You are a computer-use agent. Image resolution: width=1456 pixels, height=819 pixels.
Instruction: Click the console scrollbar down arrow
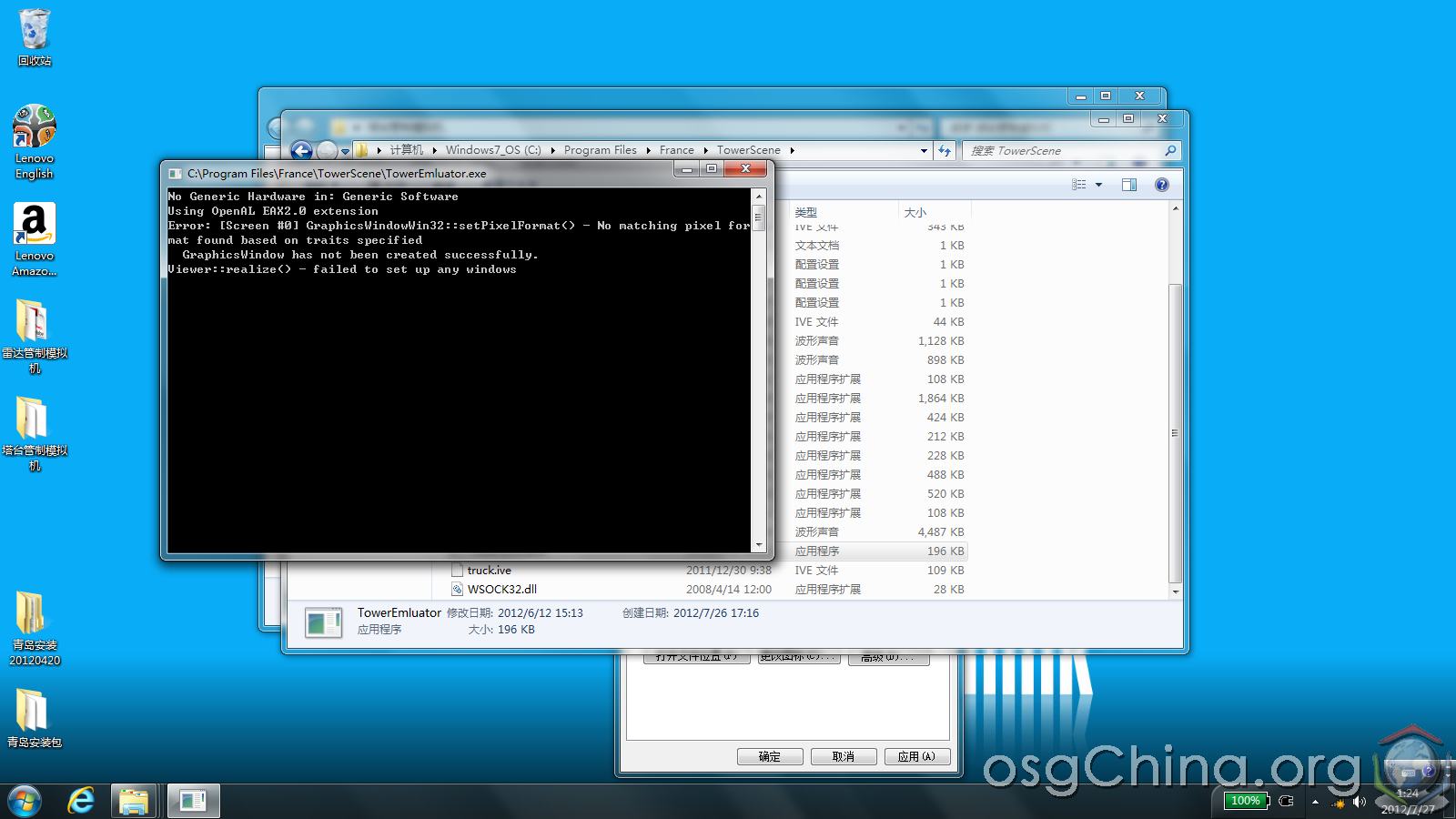point(759,545)
